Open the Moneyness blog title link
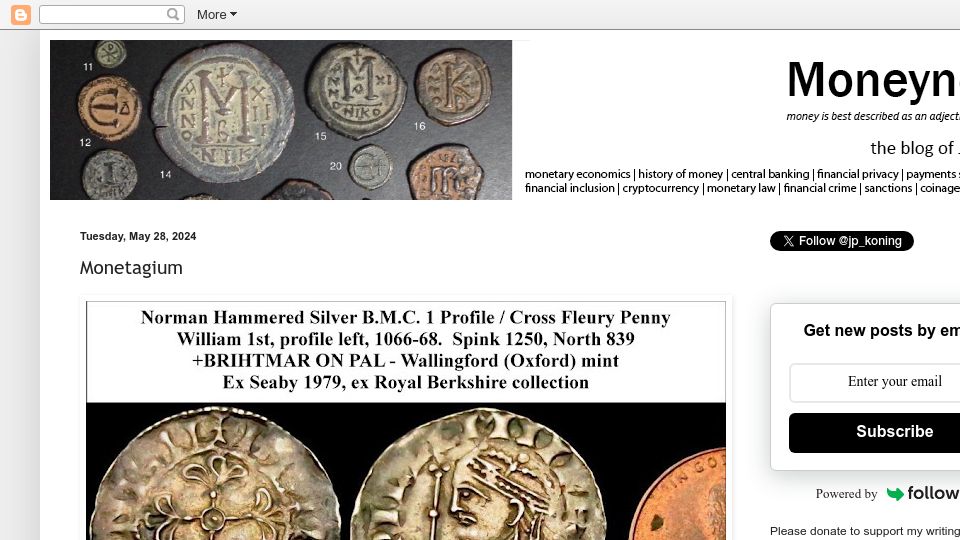 873,80
